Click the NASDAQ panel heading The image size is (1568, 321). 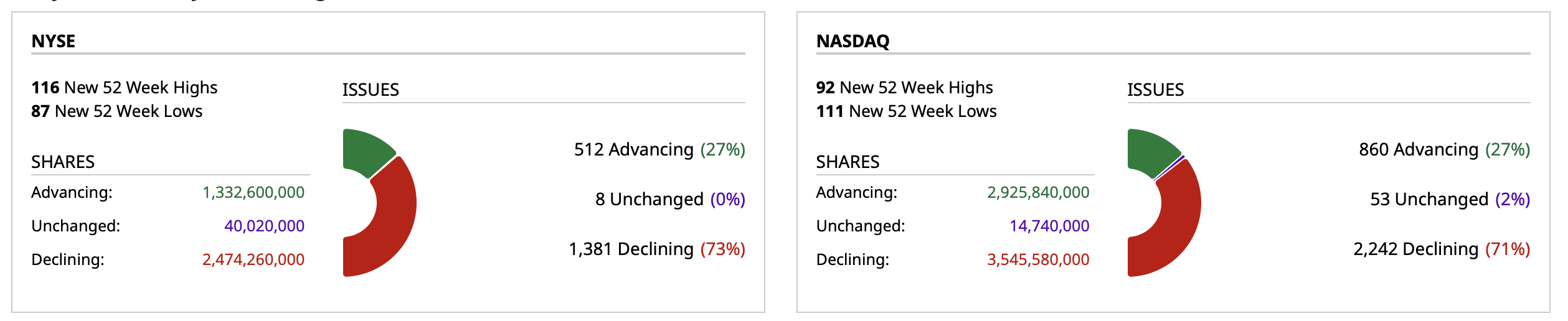(x=852, y=41)
